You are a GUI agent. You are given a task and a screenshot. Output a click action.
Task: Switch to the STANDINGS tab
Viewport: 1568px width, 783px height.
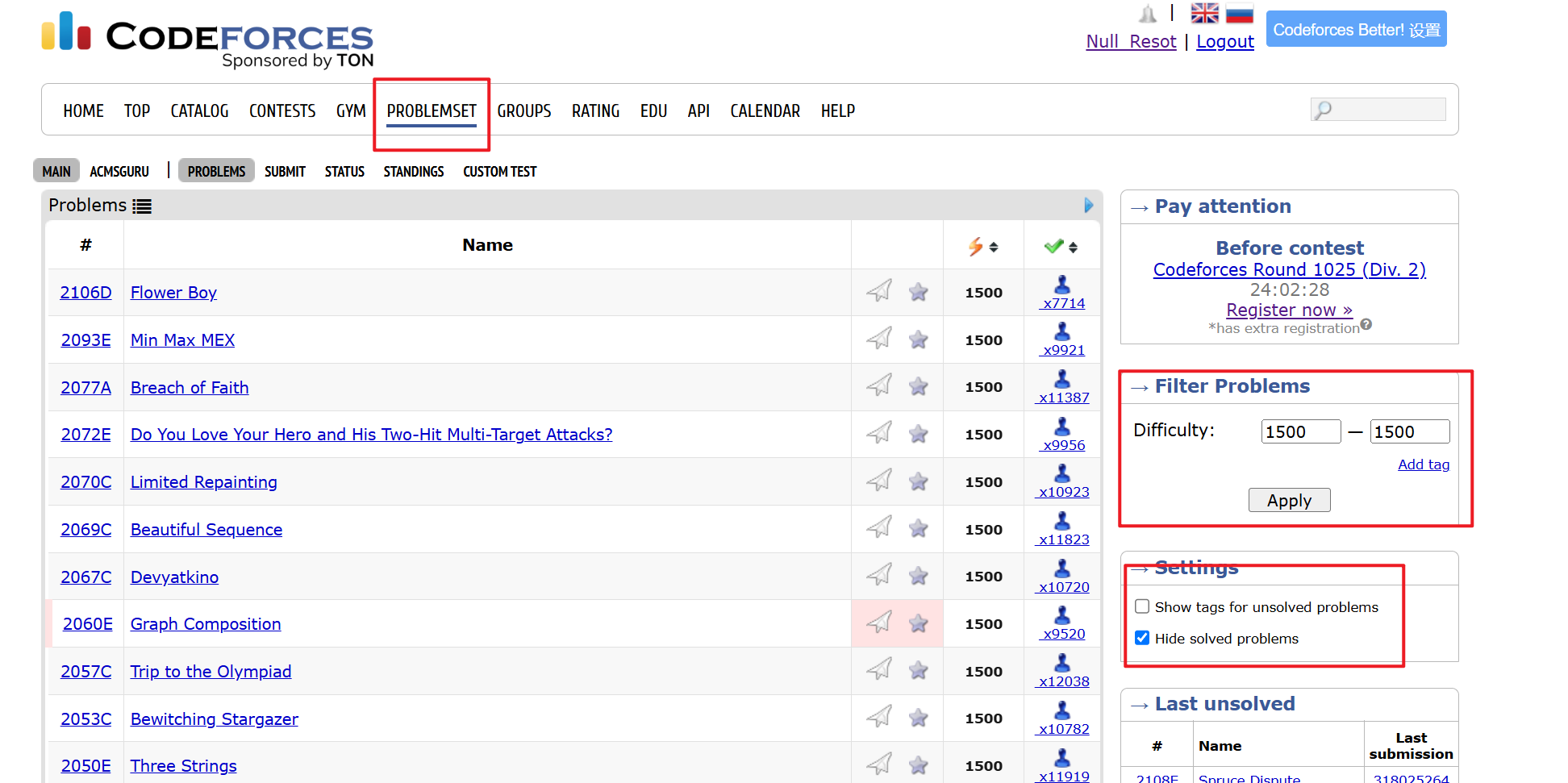tap(413, 172)
